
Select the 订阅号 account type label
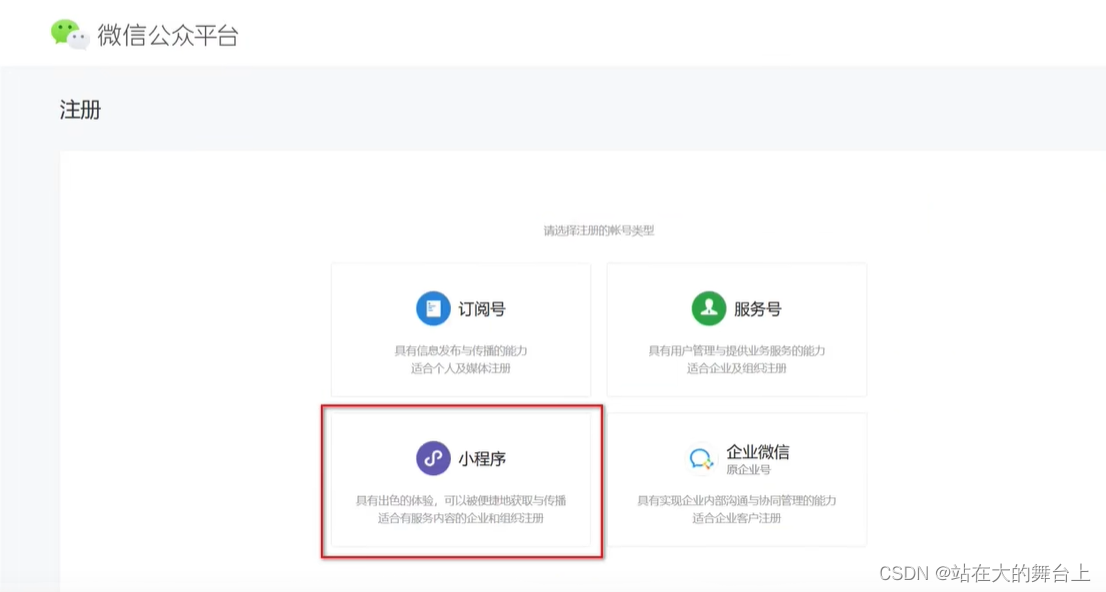coord(482,309)
